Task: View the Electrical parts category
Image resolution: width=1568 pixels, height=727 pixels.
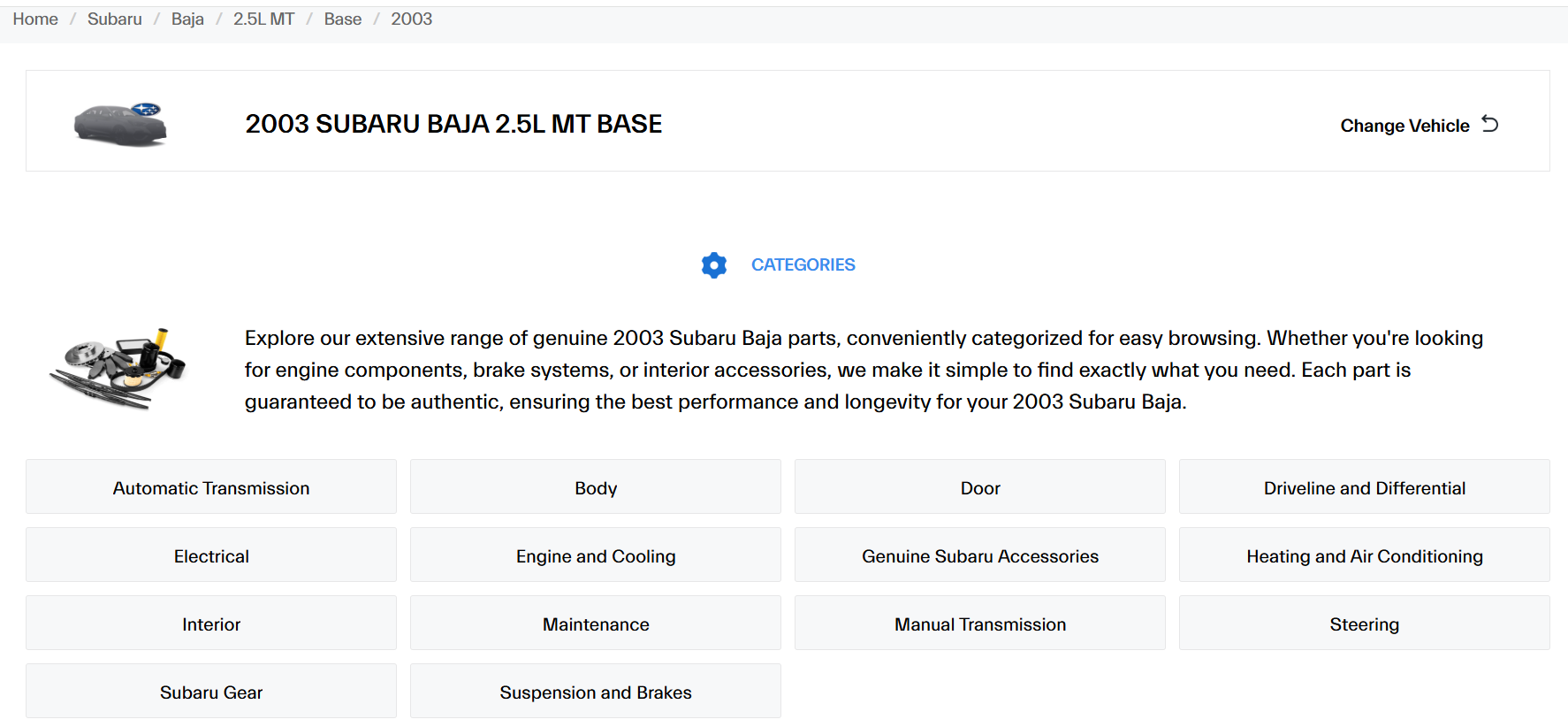Action: [211, 555]
